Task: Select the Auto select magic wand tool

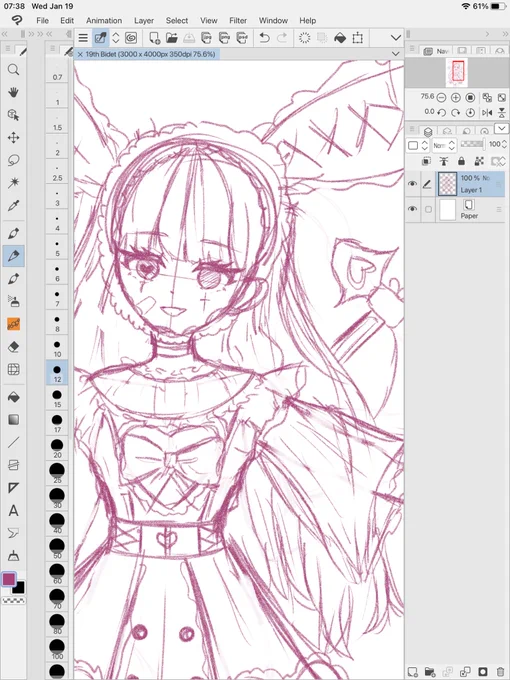Action: pos(13,183)
